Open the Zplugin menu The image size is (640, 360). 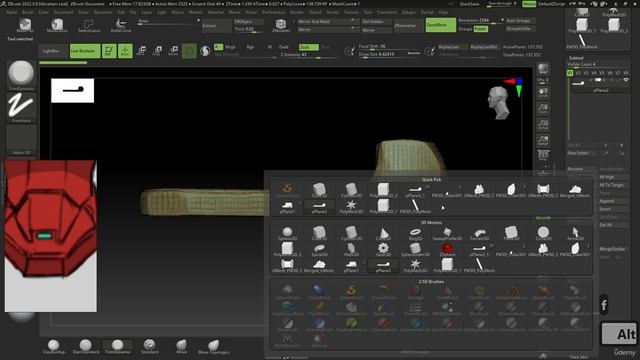[x=408, y=12]
